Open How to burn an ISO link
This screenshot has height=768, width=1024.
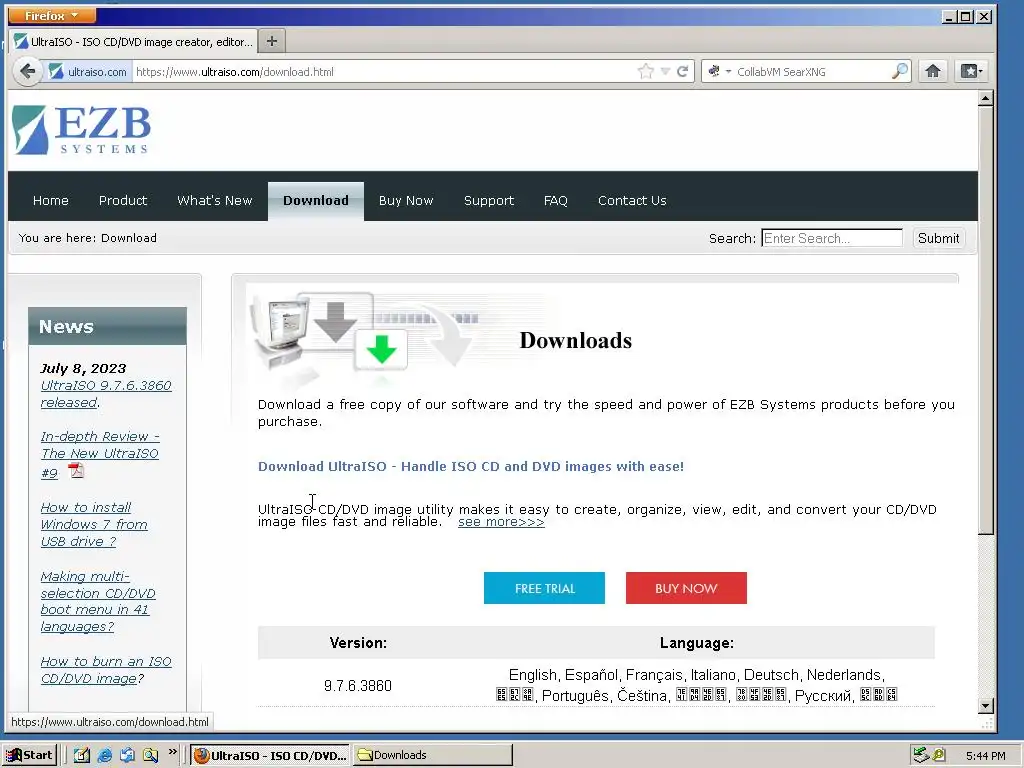point(106,670)
